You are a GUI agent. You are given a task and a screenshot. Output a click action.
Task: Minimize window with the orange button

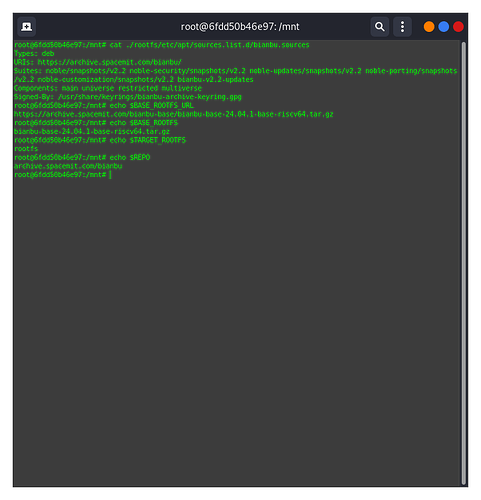click(429, 27)
